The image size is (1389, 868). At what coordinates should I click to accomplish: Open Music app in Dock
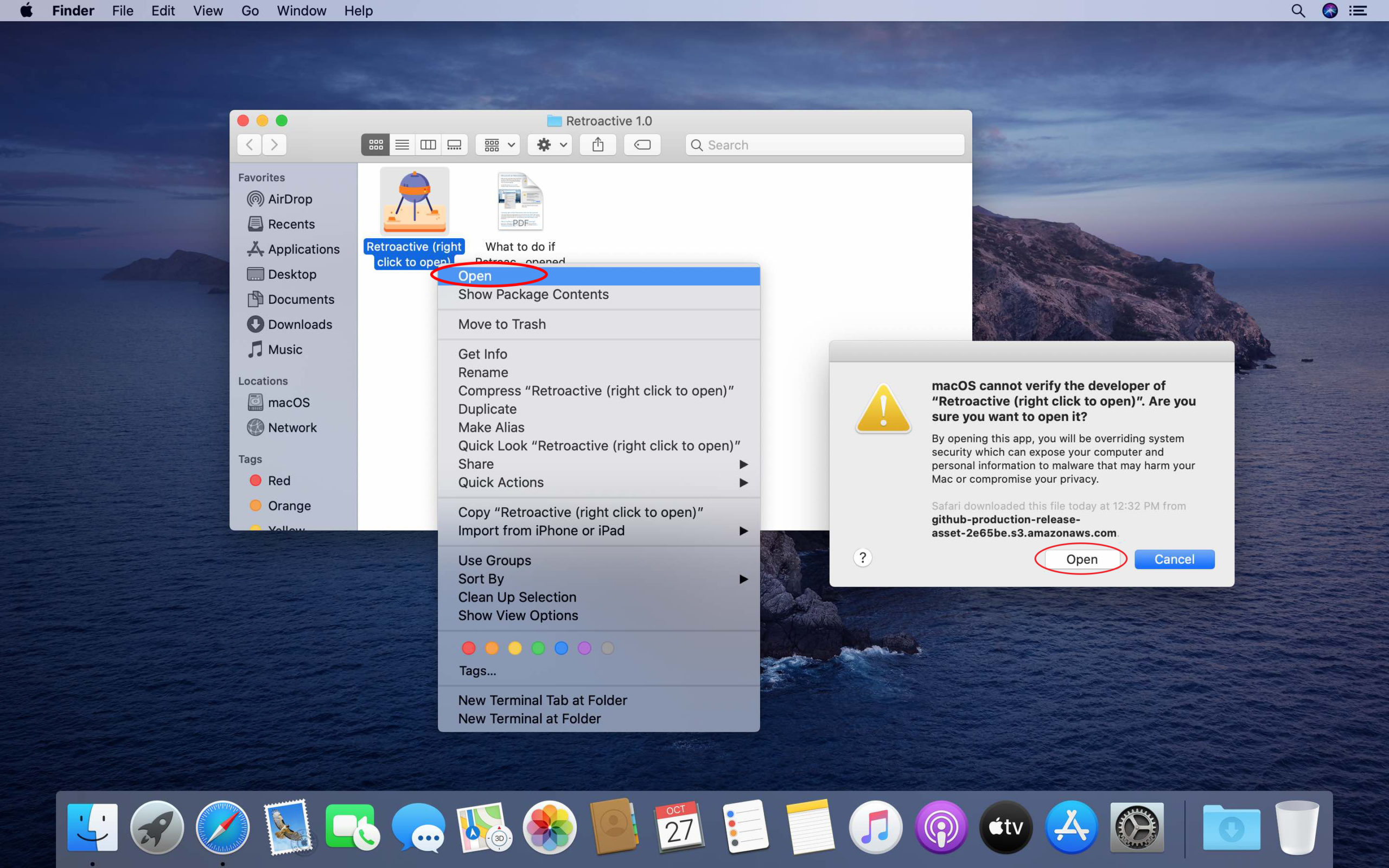coord(875,827)
